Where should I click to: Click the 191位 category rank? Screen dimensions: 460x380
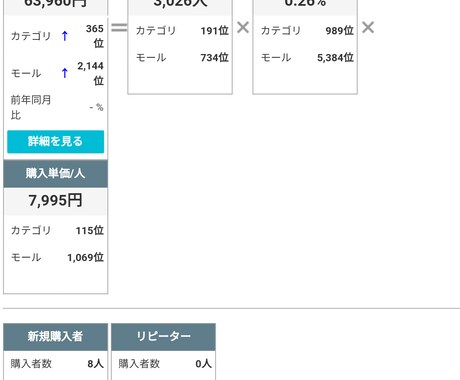tap(215, 31)
